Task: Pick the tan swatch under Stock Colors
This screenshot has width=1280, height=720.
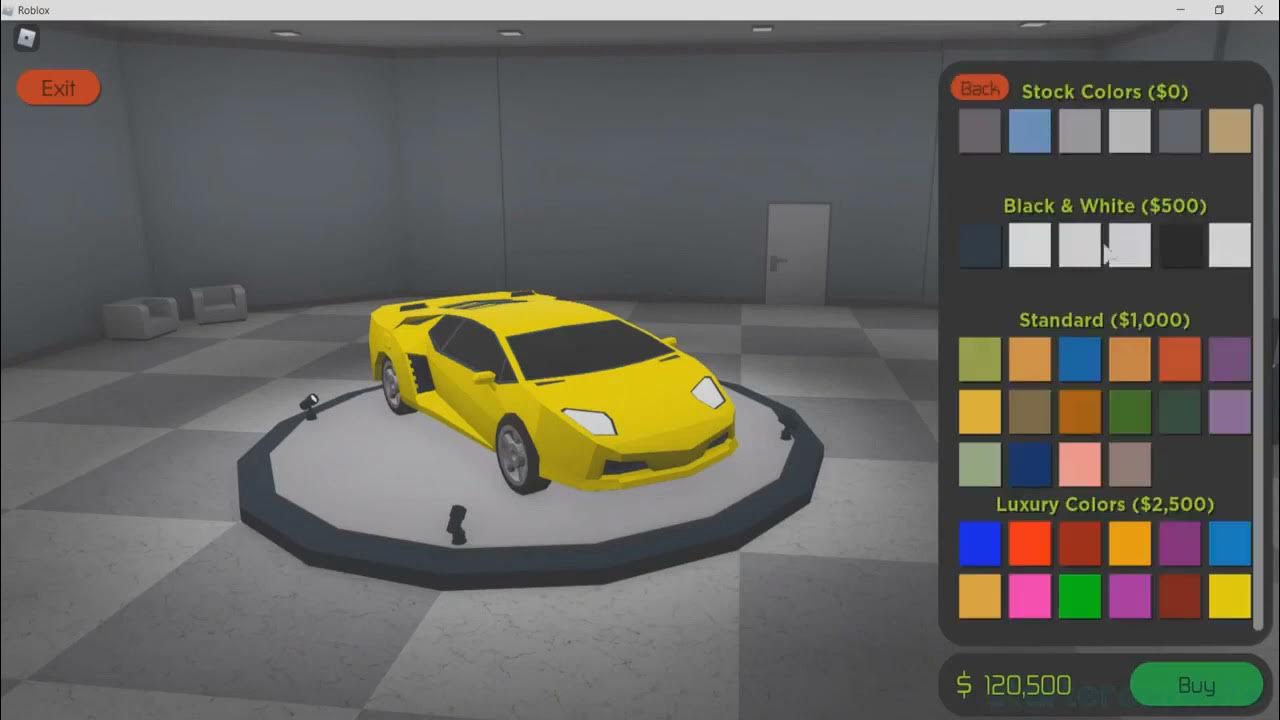Action: pos(1230,131)
